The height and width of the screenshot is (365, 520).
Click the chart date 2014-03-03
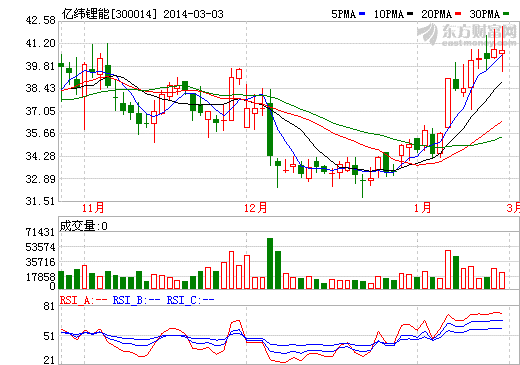point(193,14)
